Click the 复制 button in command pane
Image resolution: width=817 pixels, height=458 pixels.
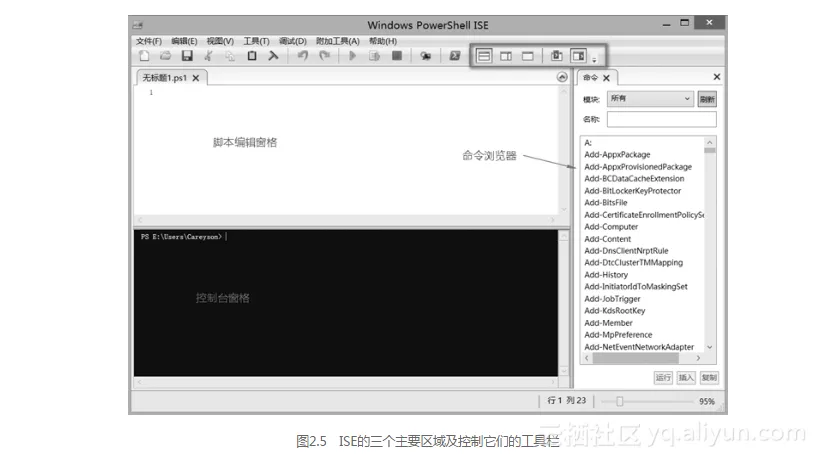tap(709, 377)
